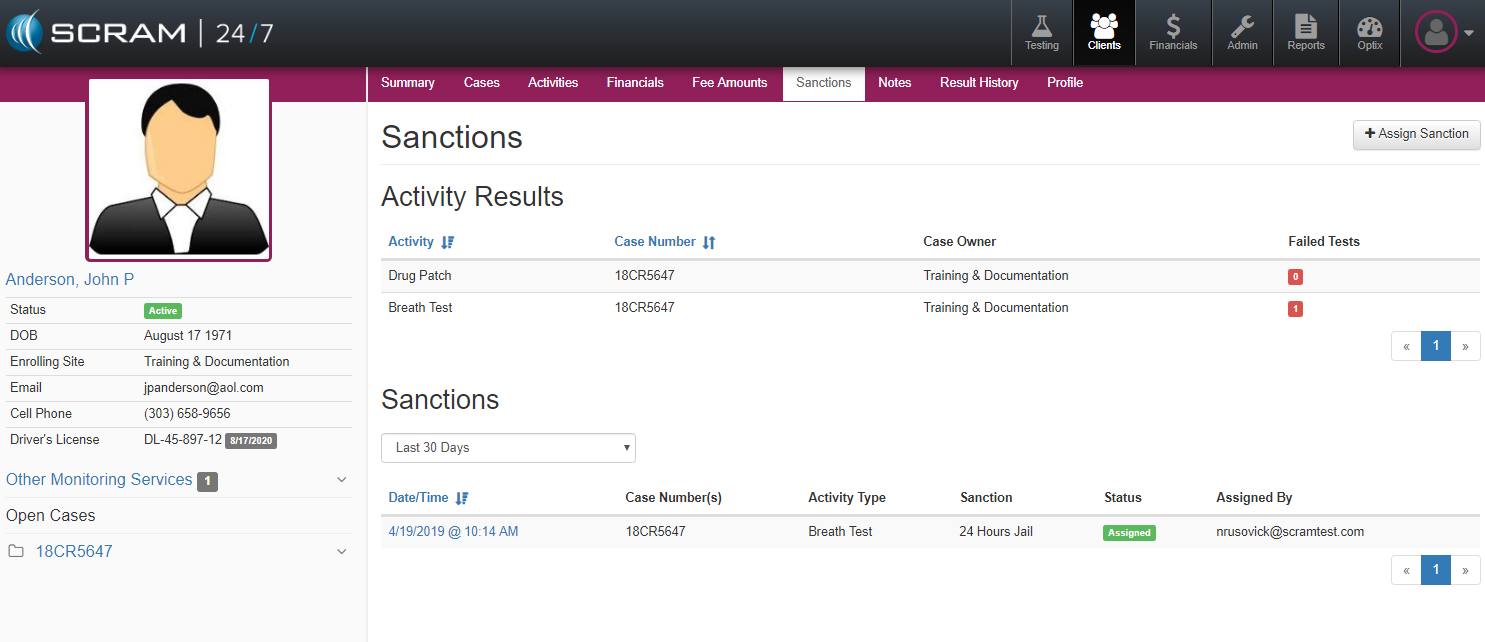
Task: Open the Last 30 Days dropdown
Action: click(x=508, y=448)
